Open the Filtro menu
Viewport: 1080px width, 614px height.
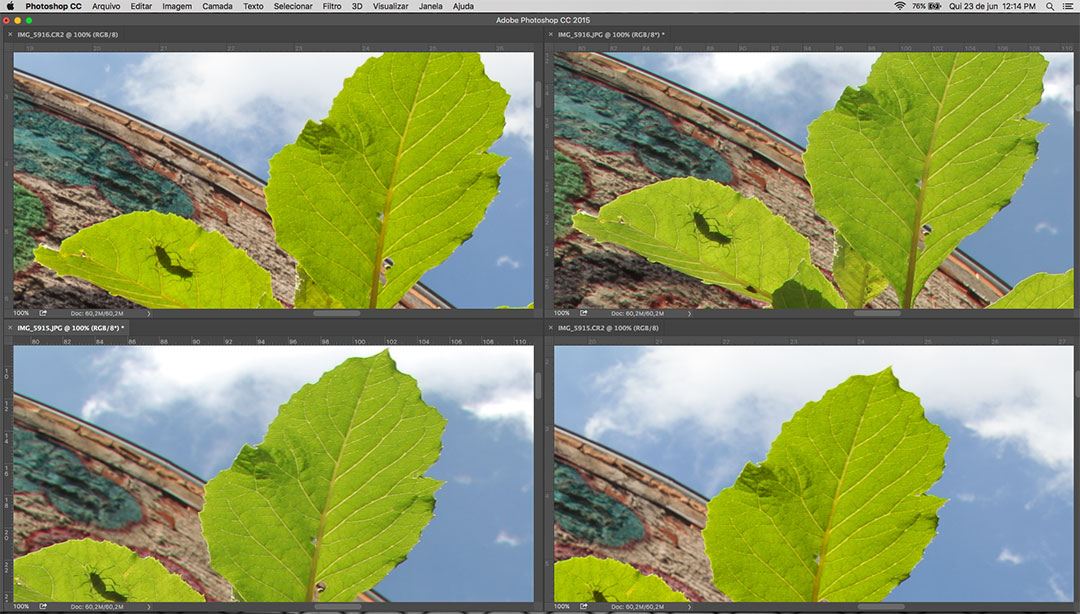[x=331, y=6]
